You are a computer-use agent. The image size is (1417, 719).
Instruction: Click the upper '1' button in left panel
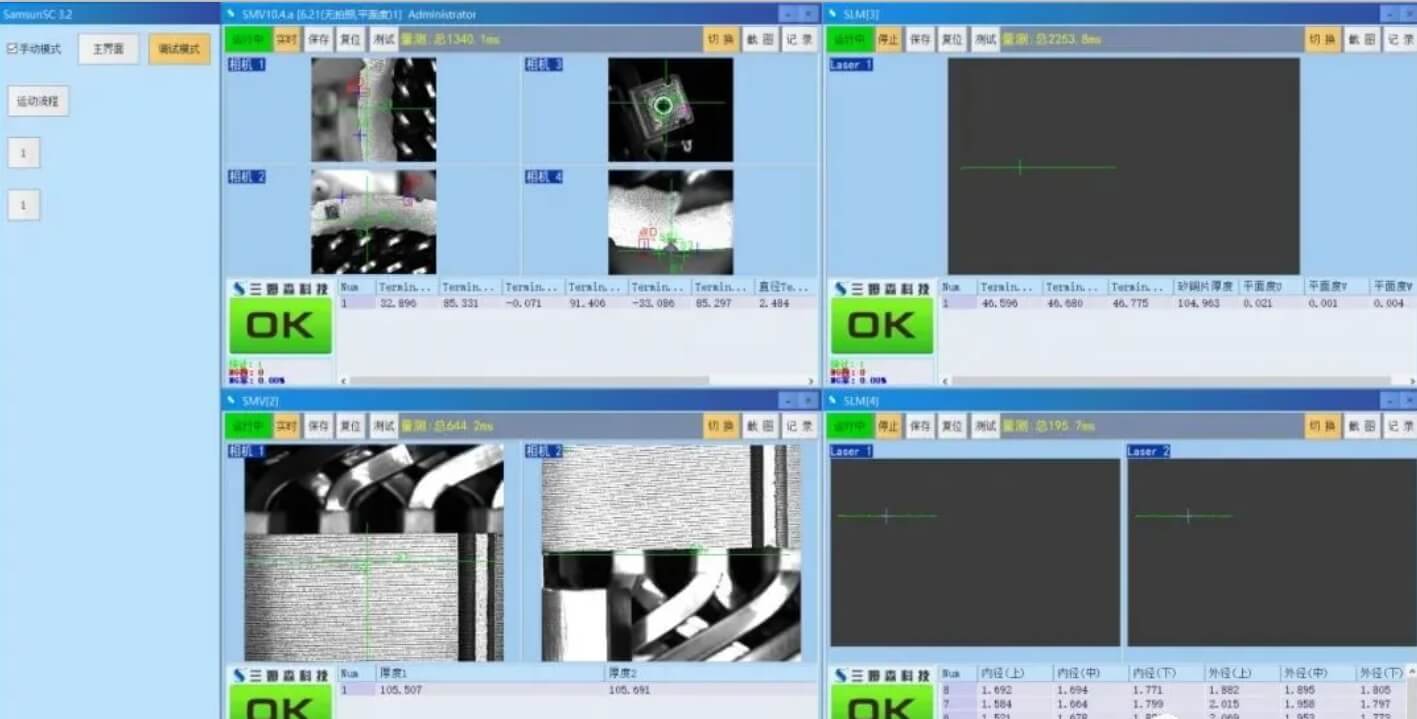tap(23, 153)
